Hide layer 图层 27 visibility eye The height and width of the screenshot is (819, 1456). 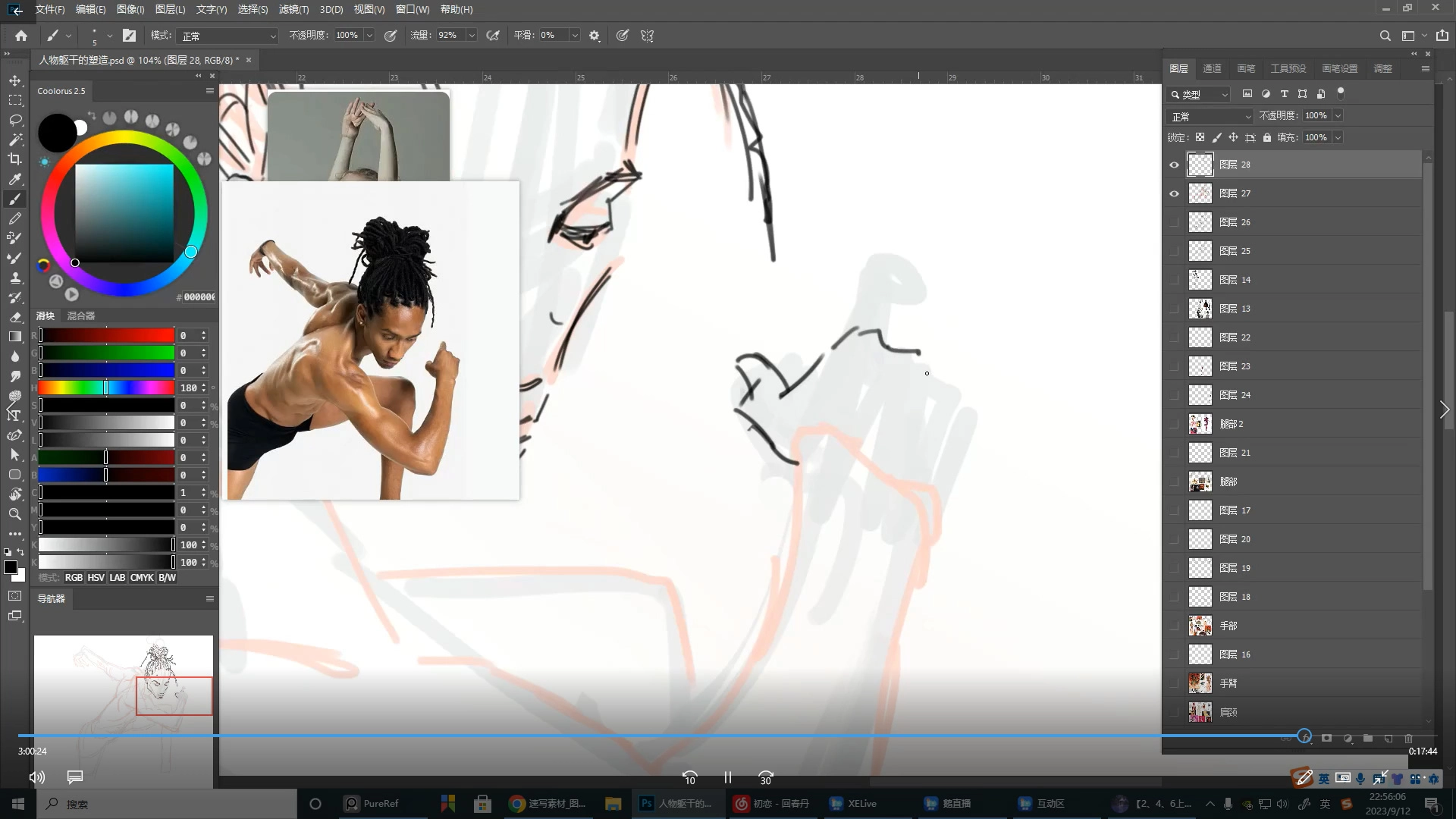[1174, 193]
